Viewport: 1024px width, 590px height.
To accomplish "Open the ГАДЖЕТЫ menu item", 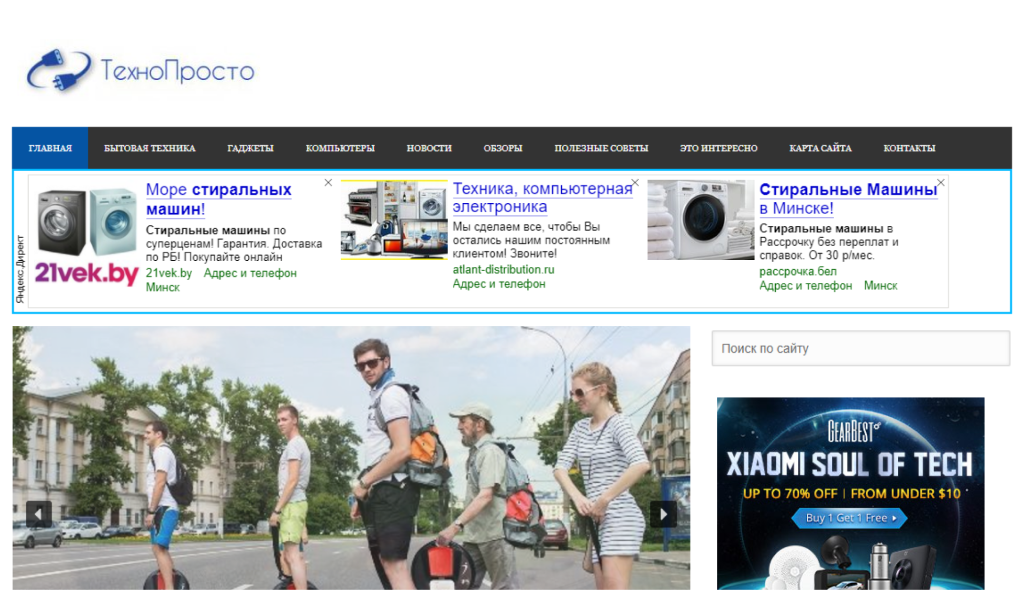I will 250,148.
